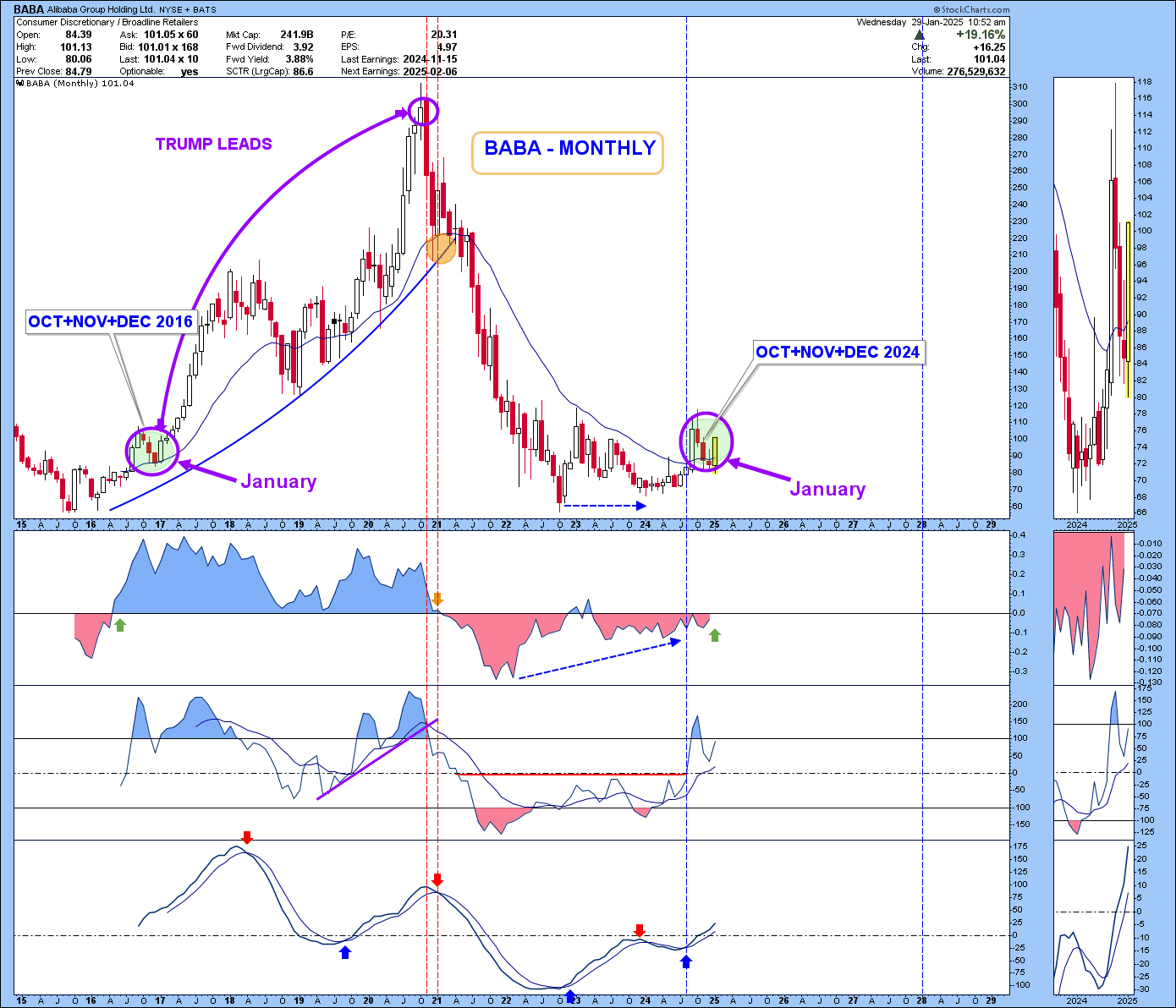Viewport: 1176px width, 1008px height.
Task: Click the OCT+NOV+DEC 2016 callout label
Action: click(111, 322)
